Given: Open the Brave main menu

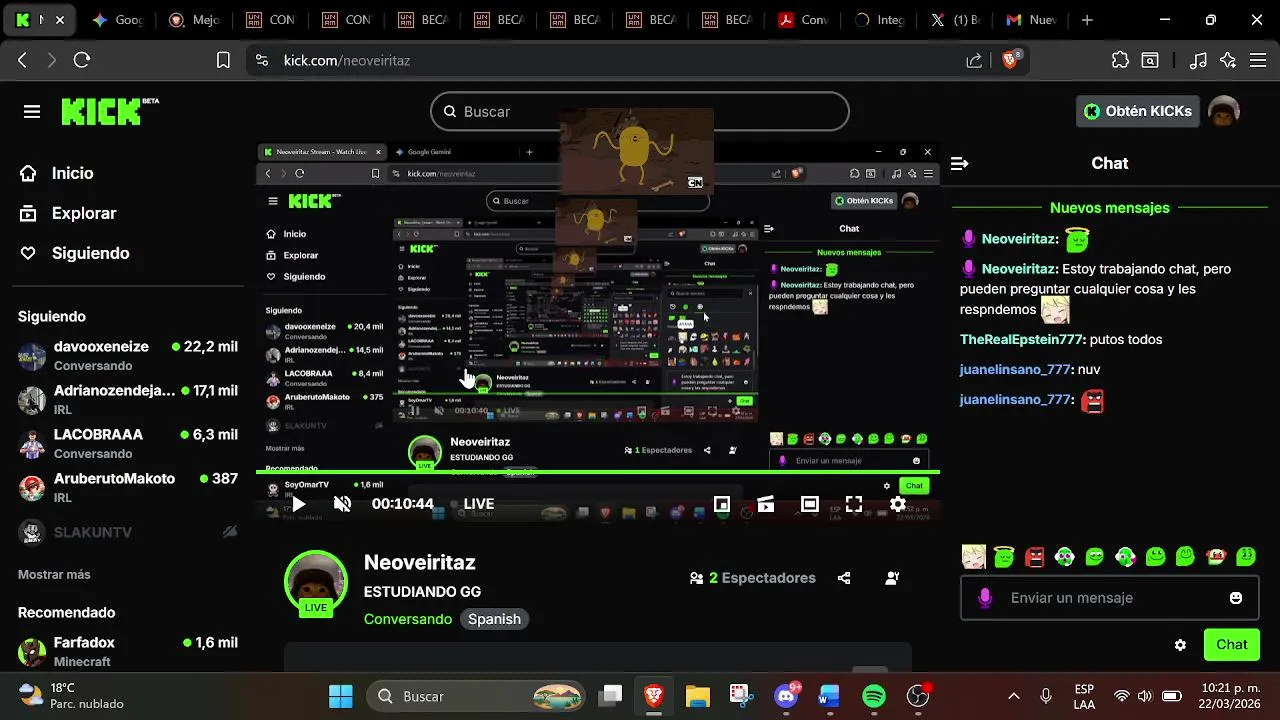Looking at the screenshot, I should (x=1258, y=60).
